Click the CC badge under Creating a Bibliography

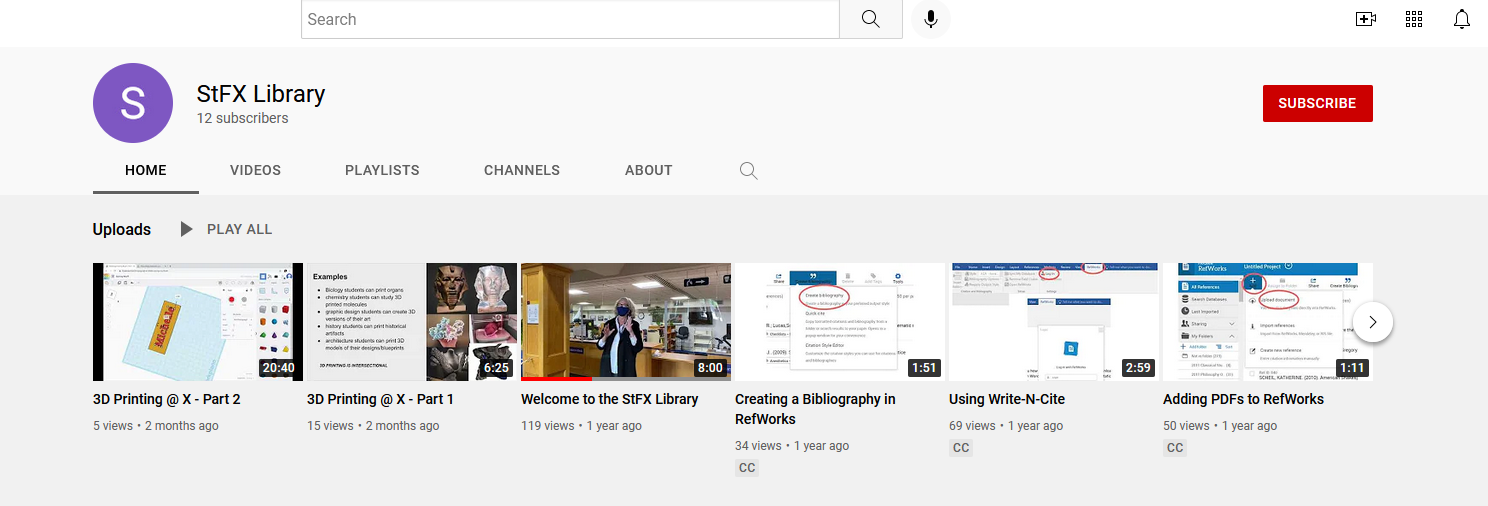[747, 468]
